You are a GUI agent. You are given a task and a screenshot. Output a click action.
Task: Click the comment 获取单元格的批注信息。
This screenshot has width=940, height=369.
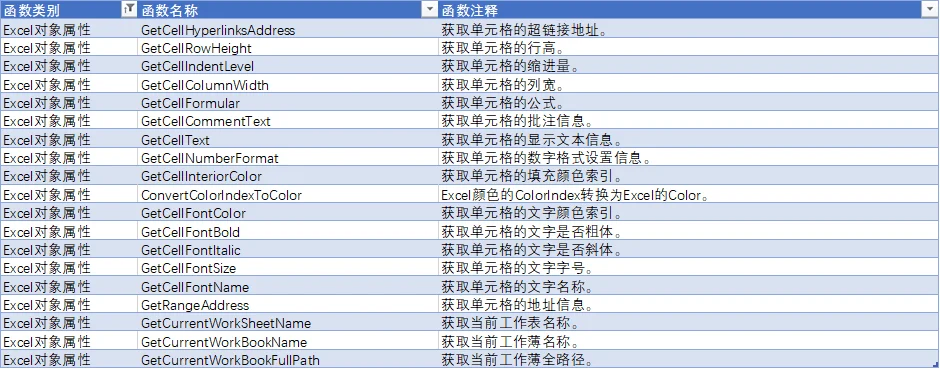pyautogui.click(x=517, y=122)
